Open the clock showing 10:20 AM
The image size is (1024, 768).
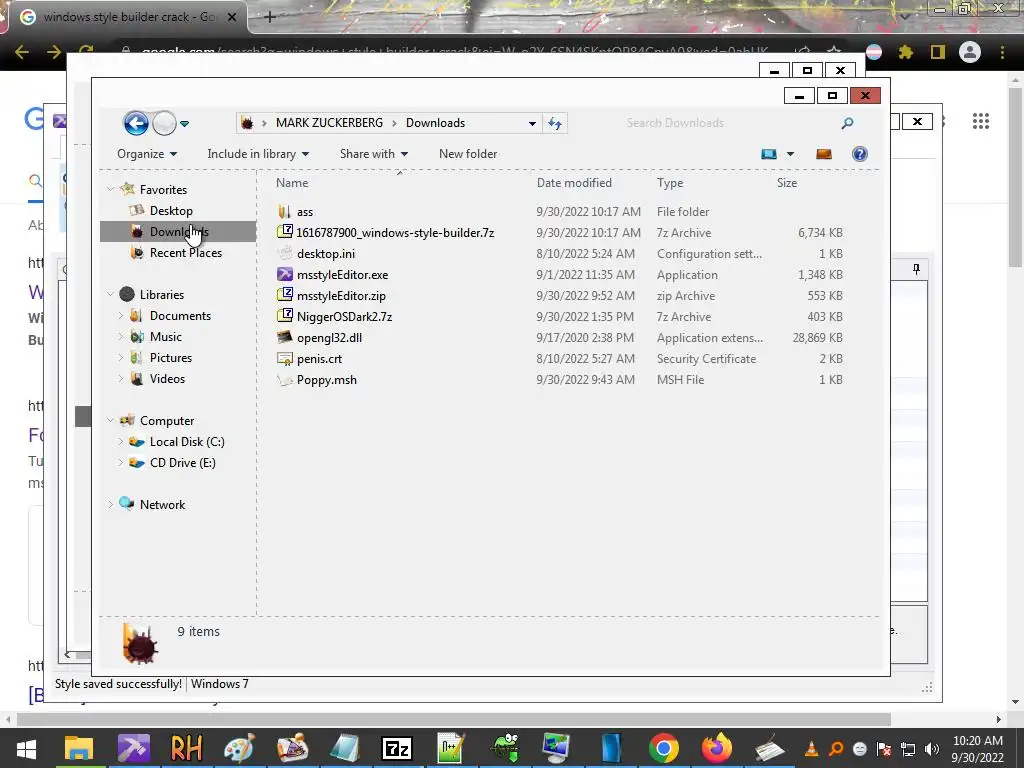978,749
